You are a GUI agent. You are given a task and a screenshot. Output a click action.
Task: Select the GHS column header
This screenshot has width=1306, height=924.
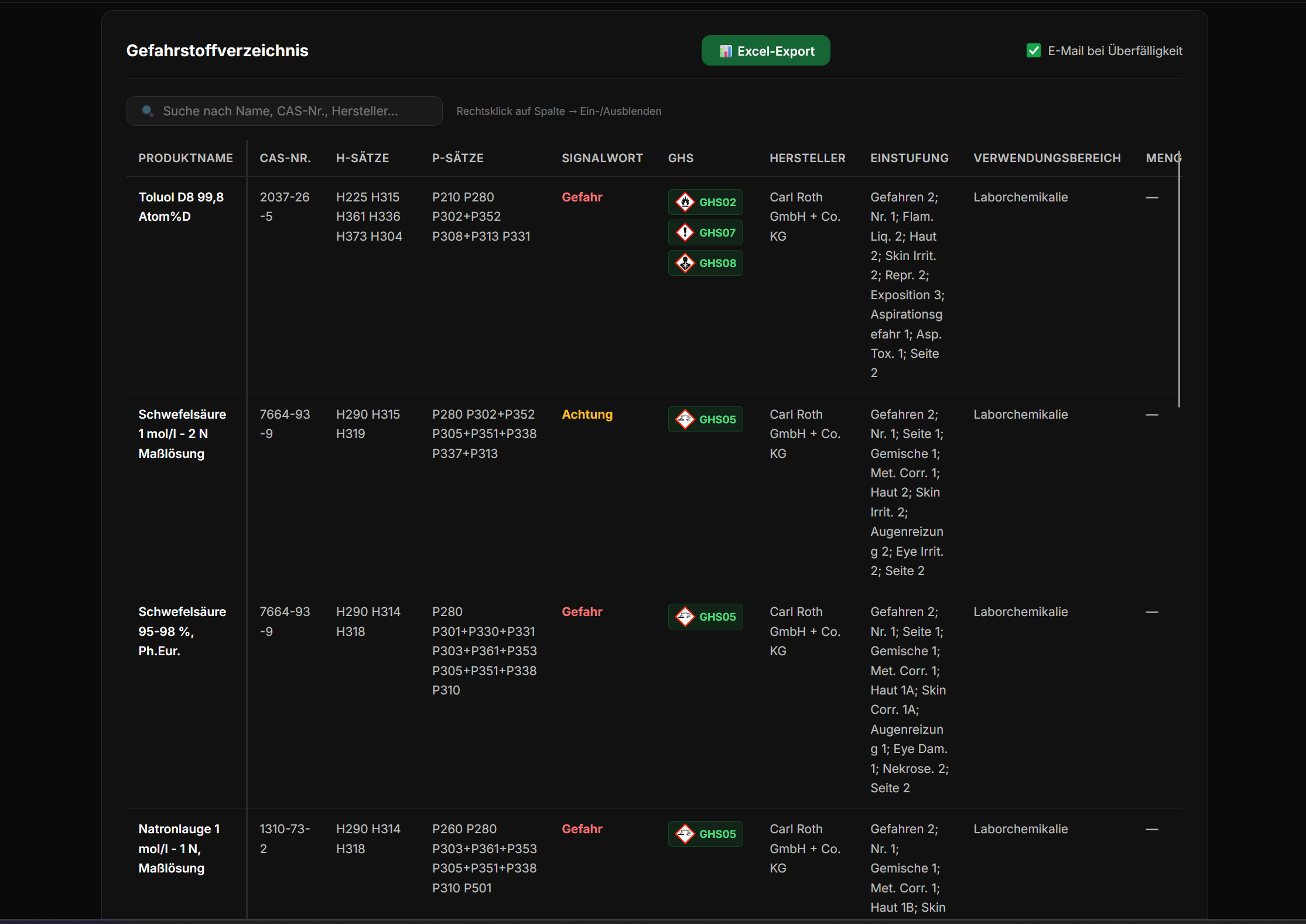(x=681, y=158)
